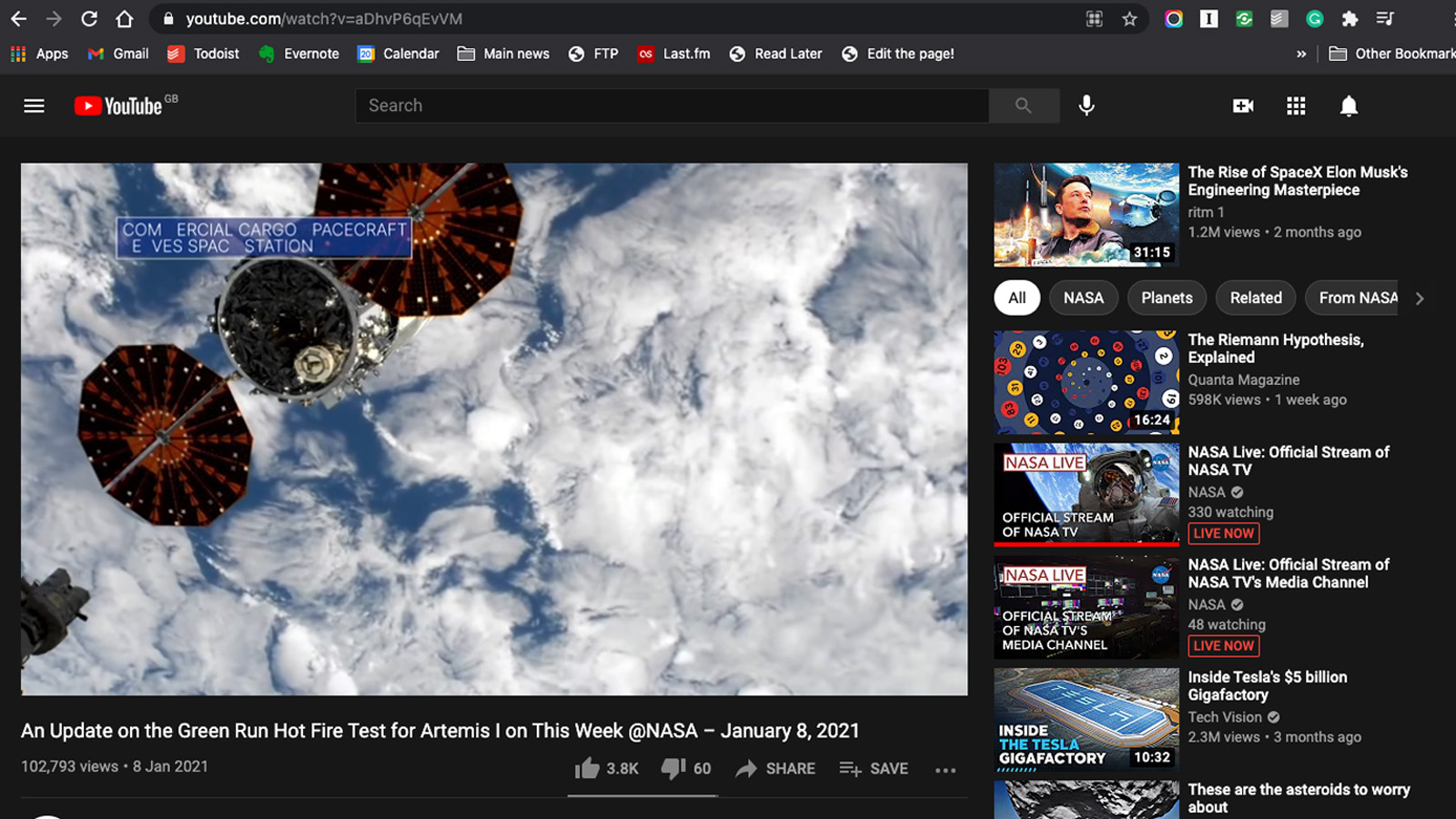The image size is (1456, 819).
Task: Expand the Main news bookmarks folder
Action: point(503,54)
